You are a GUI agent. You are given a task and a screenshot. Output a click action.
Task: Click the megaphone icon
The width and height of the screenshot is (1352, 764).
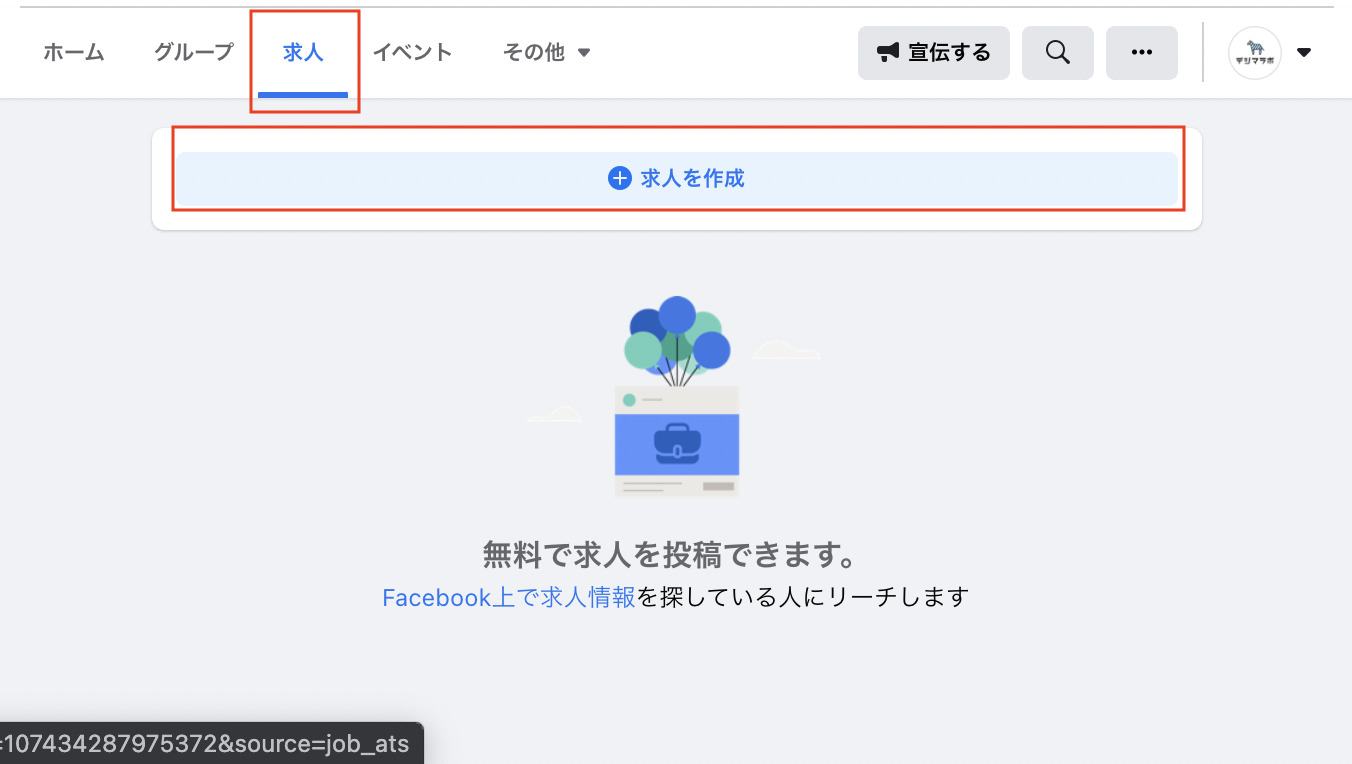pyautogui.click(x=888, y=53)
